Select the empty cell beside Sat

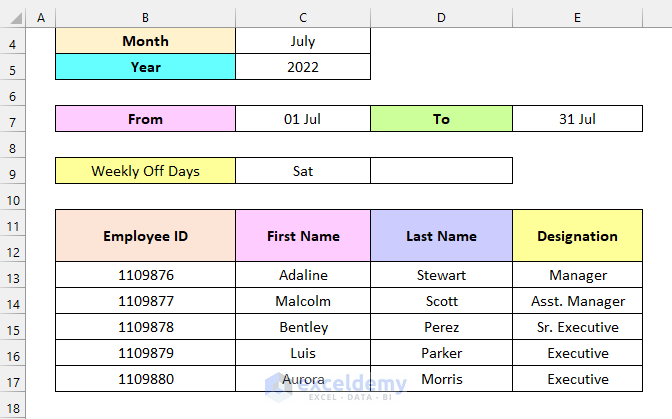coord(441,171)
